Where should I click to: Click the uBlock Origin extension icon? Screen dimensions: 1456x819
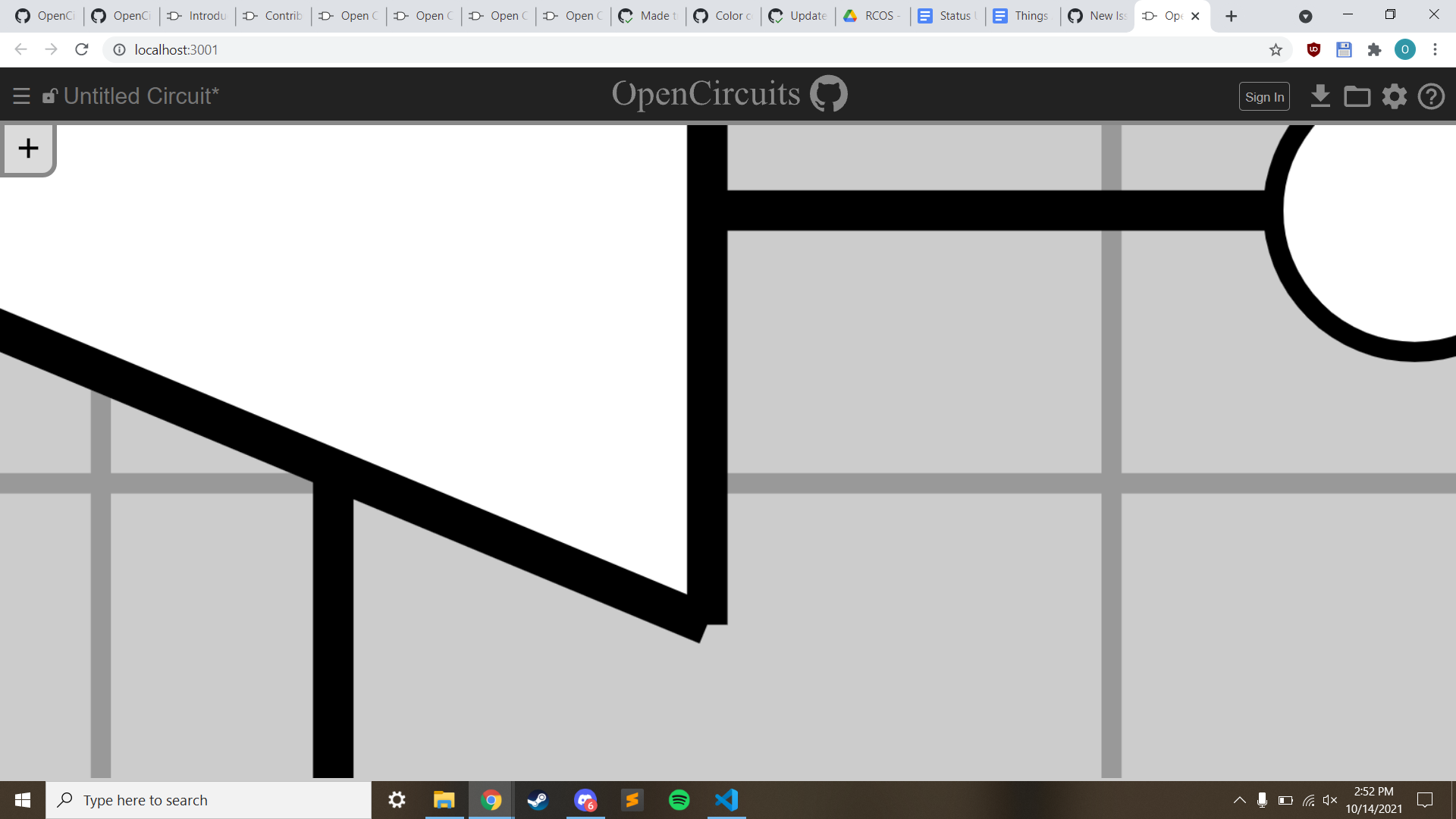[x=1313, y=49]
